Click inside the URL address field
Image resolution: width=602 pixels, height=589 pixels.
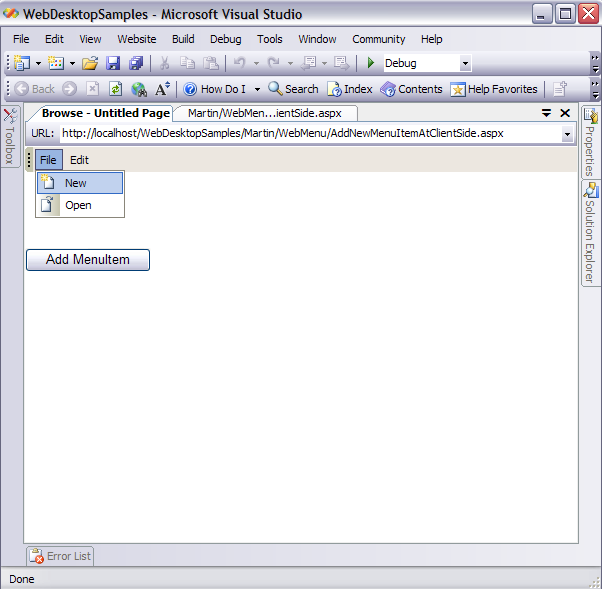[300, 133]
